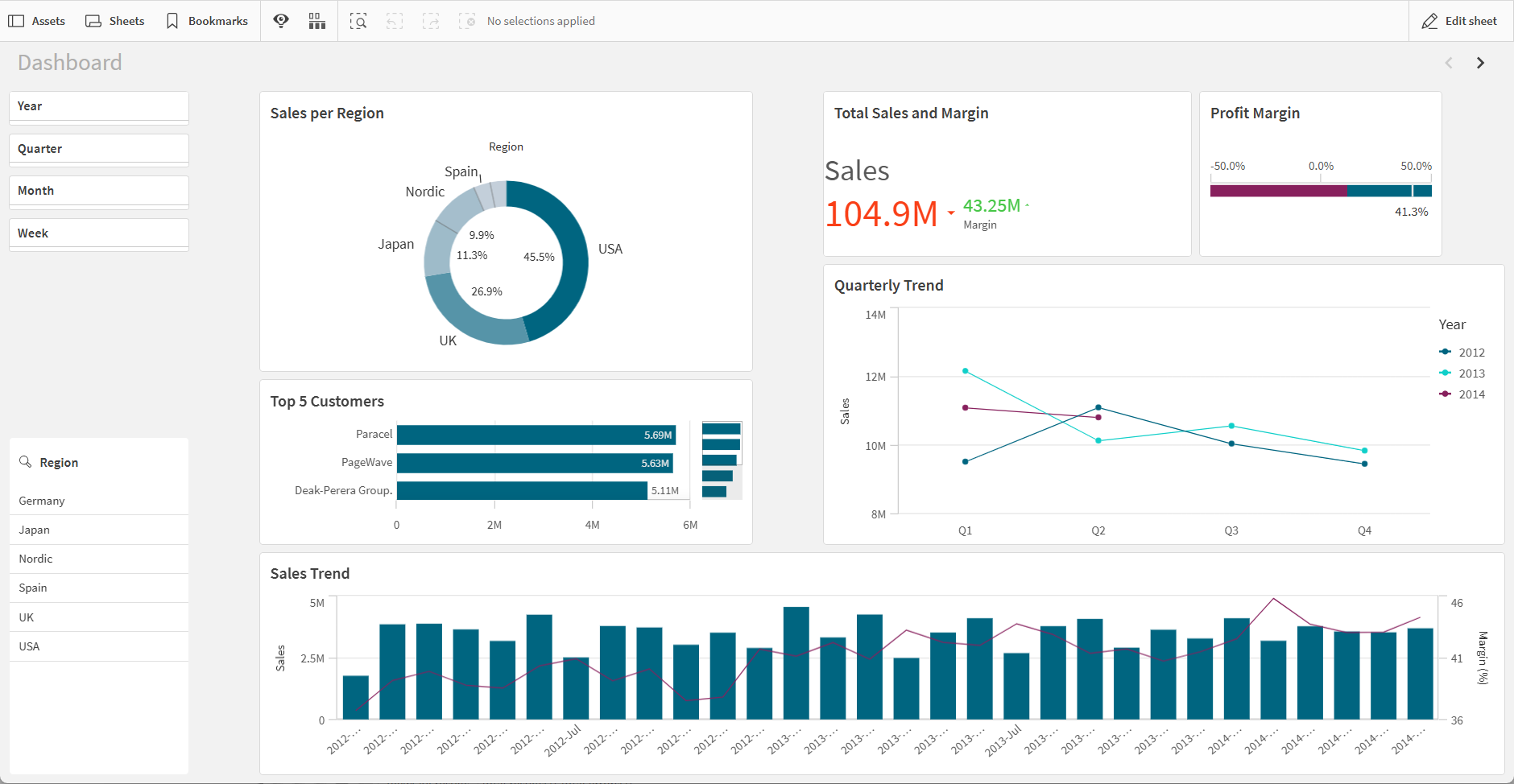Click the smart search magnifier icon
1514x784 pixels.
tap(358, 21)
